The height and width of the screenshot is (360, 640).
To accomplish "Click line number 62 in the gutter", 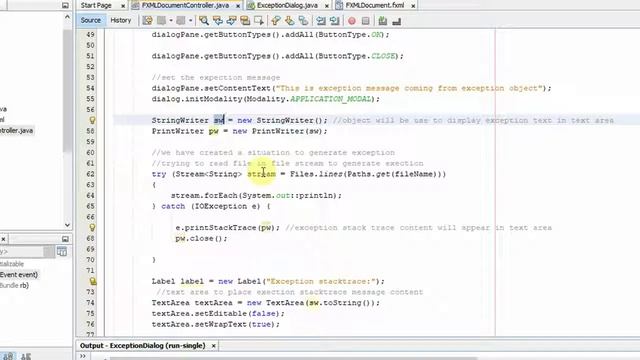I will (90, 174).
